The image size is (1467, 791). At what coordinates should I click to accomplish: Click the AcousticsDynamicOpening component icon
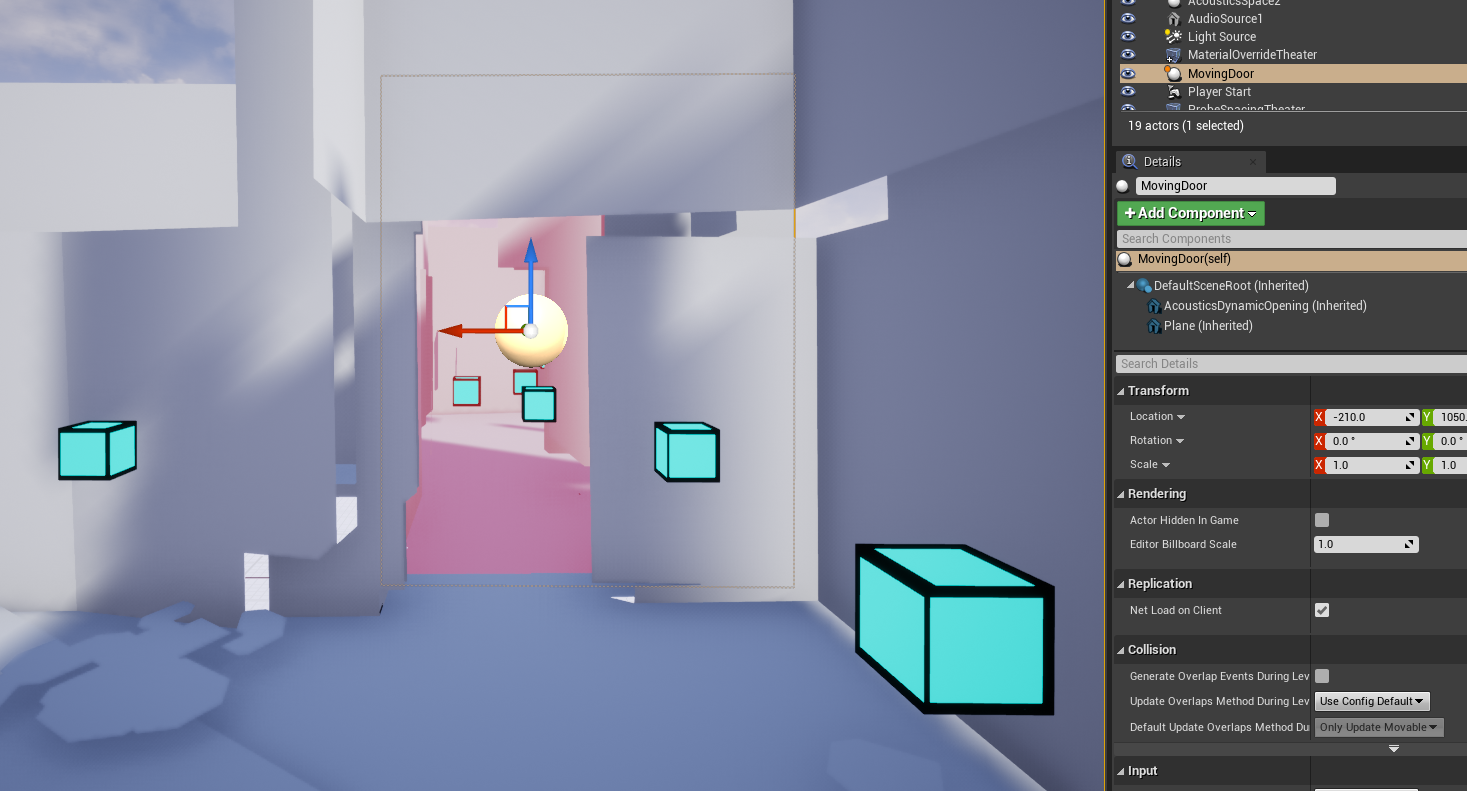click(1154, 306)
